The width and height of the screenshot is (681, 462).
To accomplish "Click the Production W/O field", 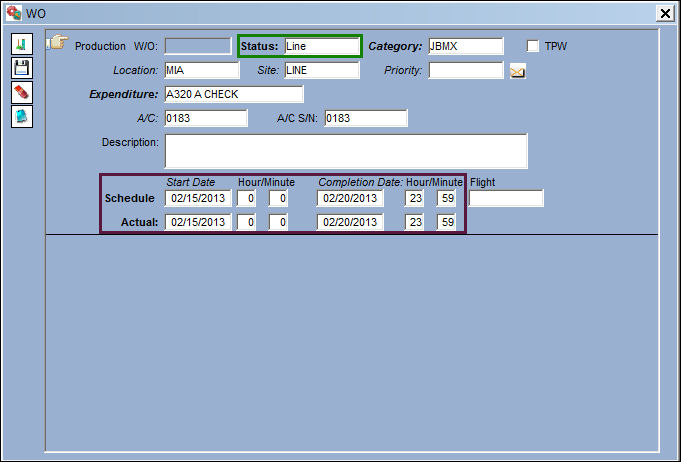I will tap(198, 46).
